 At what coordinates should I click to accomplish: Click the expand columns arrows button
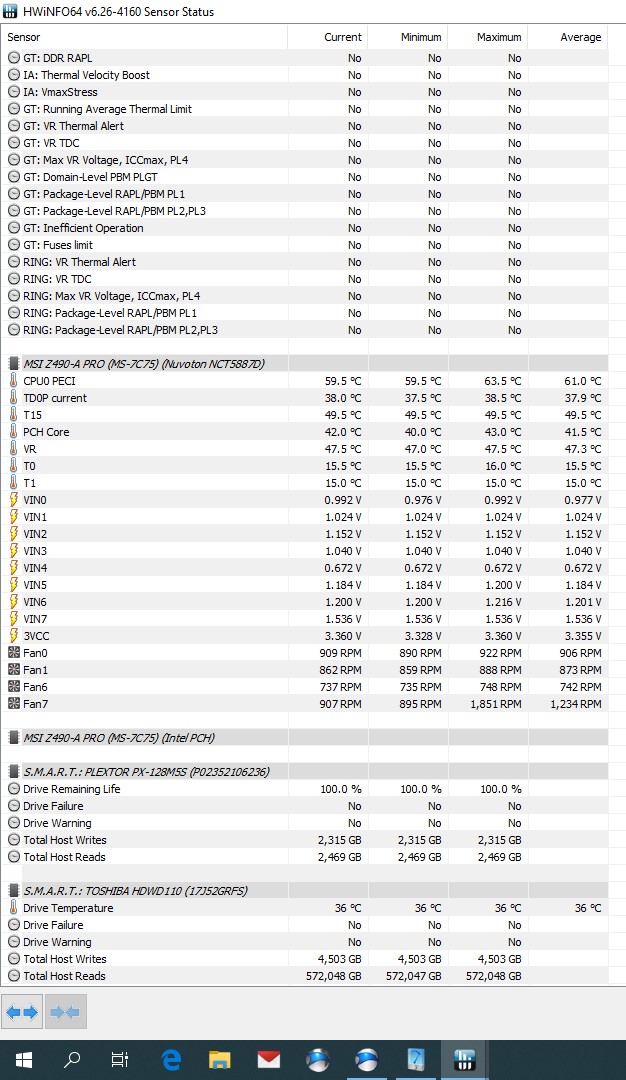(x=22, y=1012)
